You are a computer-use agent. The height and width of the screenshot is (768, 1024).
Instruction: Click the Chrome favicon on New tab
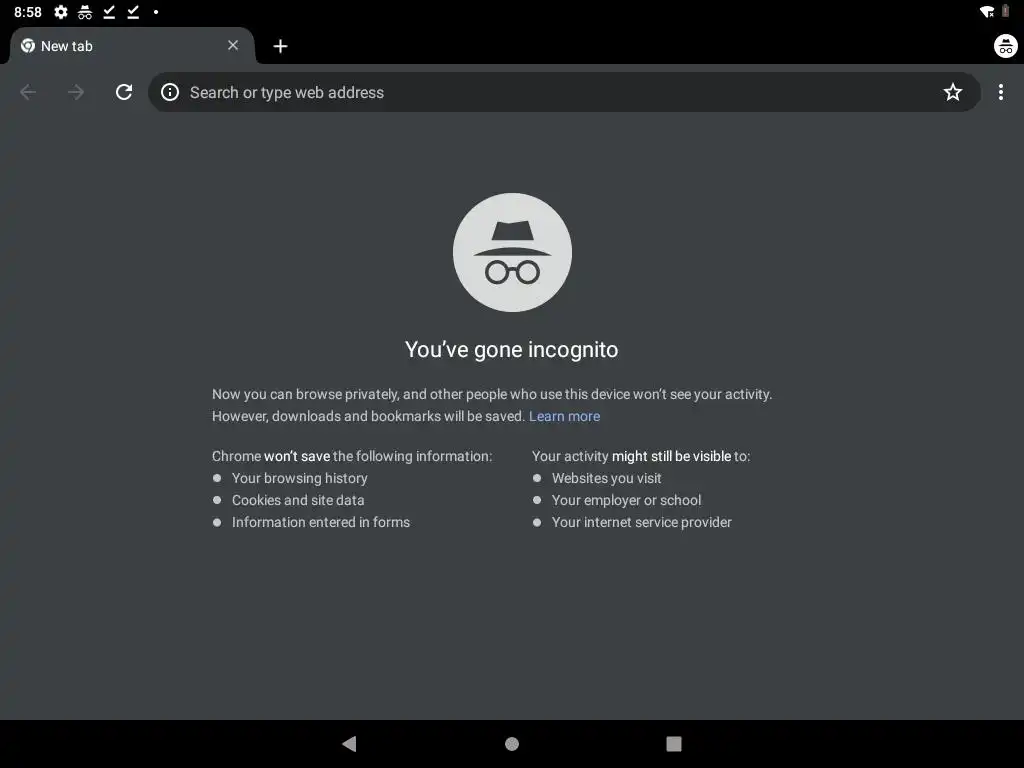coord(27,46)
